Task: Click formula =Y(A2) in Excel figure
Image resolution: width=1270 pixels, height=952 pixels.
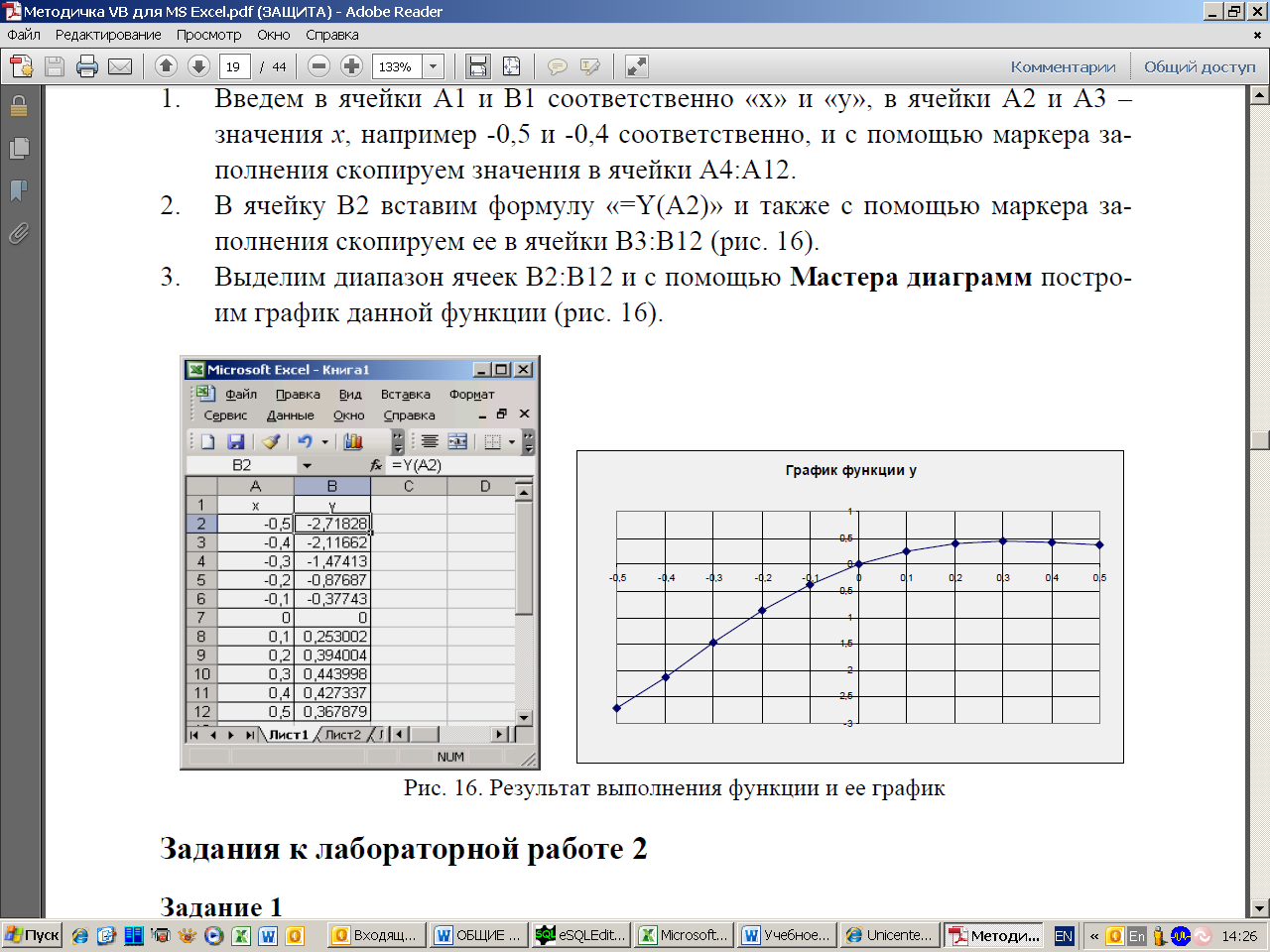Action: point(417,465)
